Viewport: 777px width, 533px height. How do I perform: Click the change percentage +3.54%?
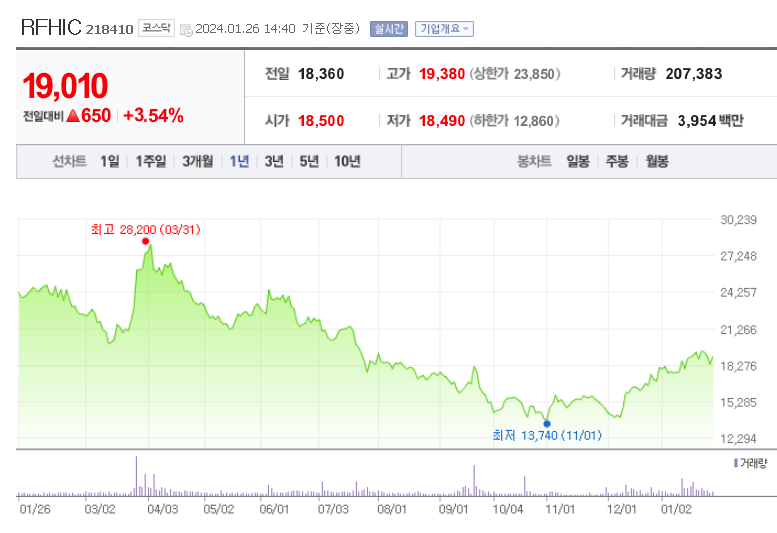[154, 115]
